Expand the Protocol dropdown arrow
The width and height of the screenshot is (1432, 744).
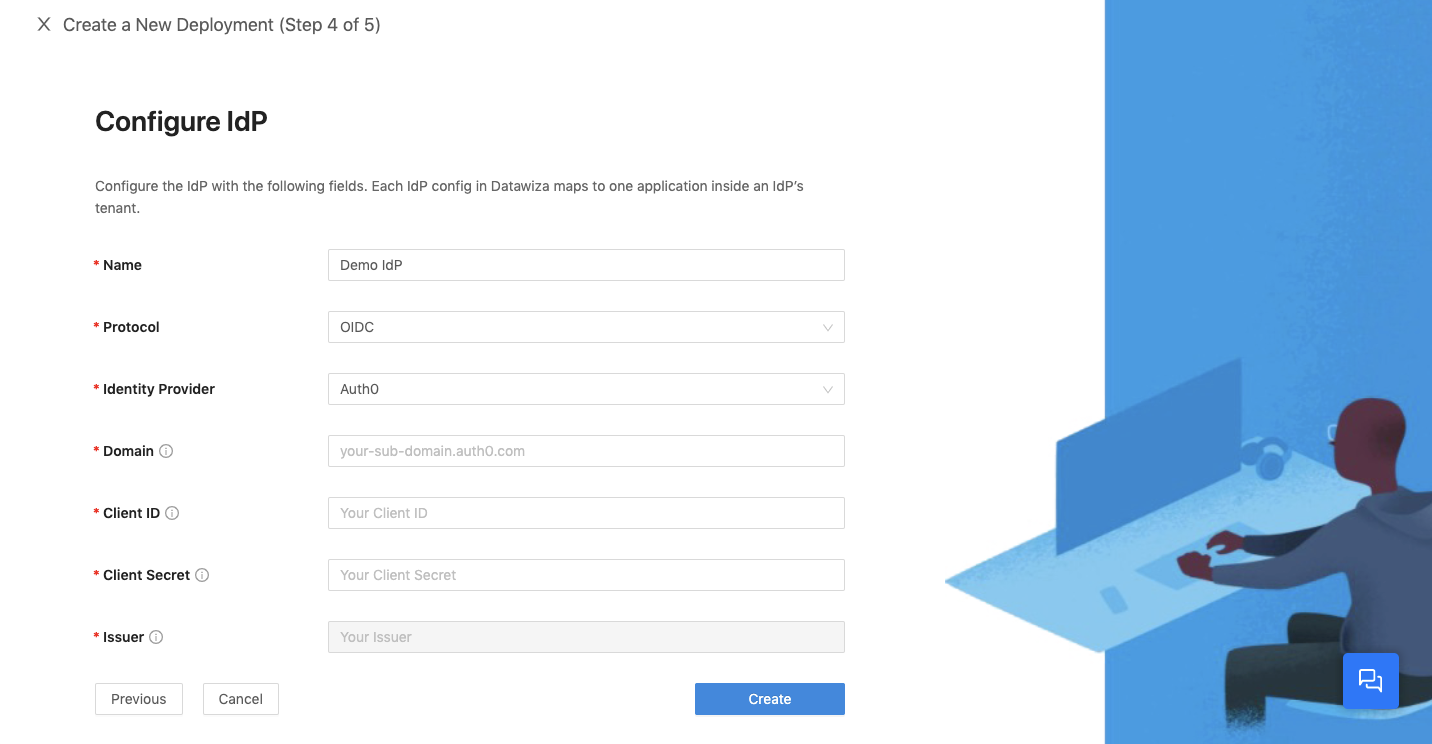pos(828,327)
